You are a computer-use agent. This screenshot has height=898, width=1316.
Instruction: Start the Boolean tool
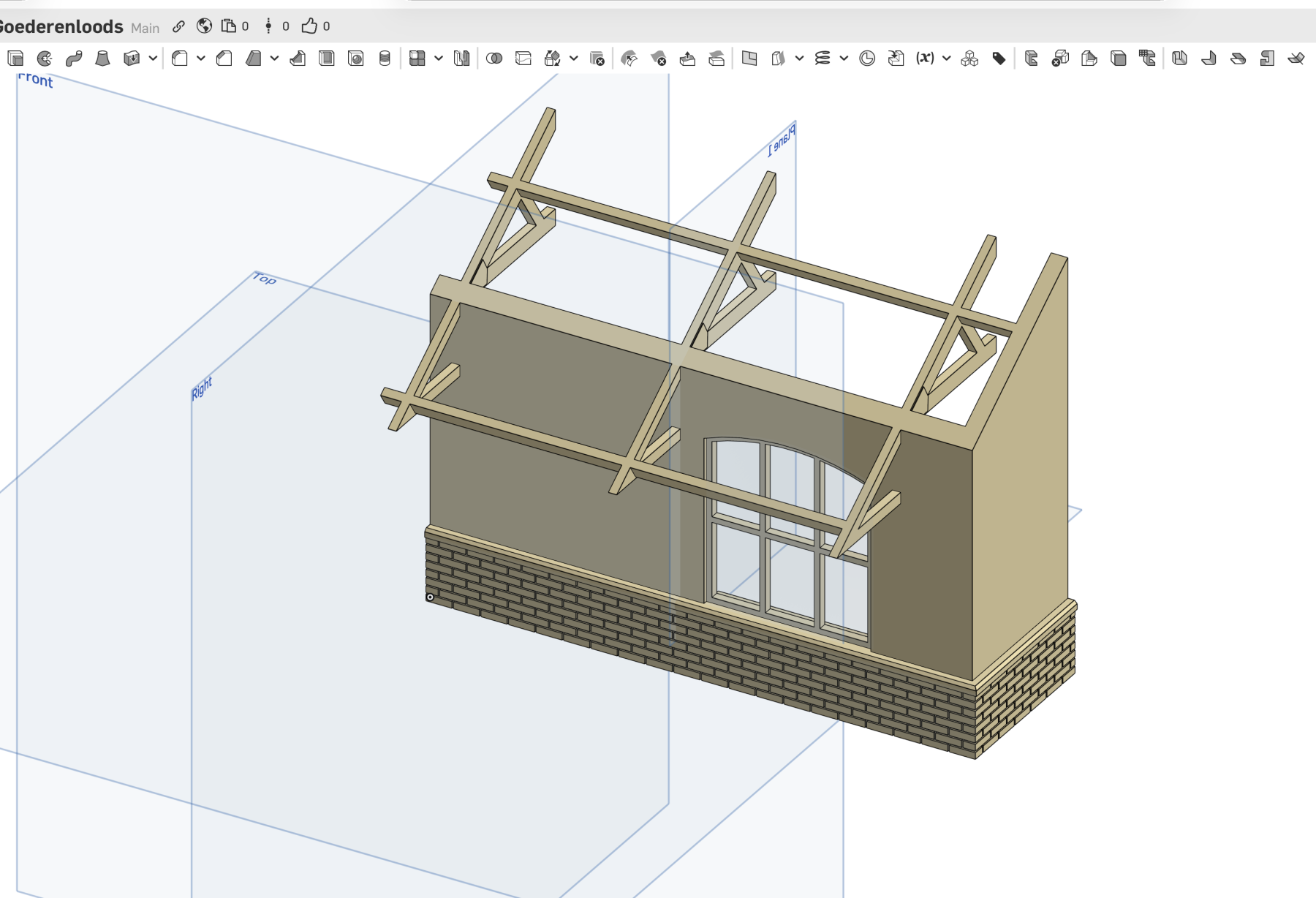[494, 59]
